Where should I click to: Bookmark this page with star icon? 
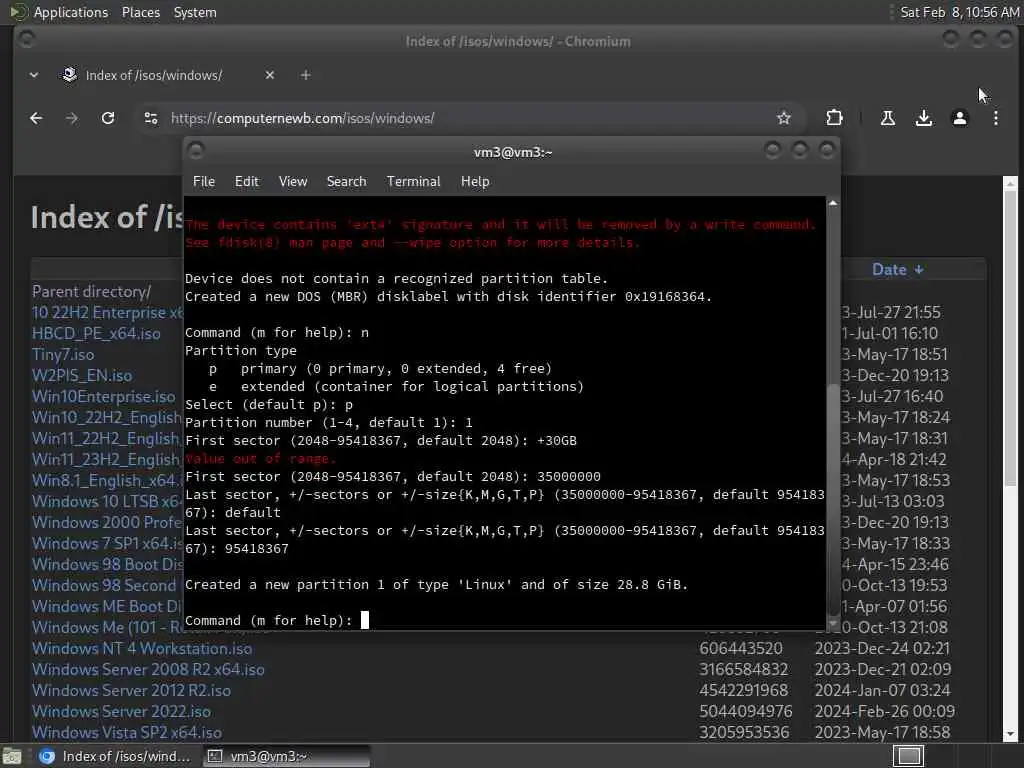click(784, 118)
